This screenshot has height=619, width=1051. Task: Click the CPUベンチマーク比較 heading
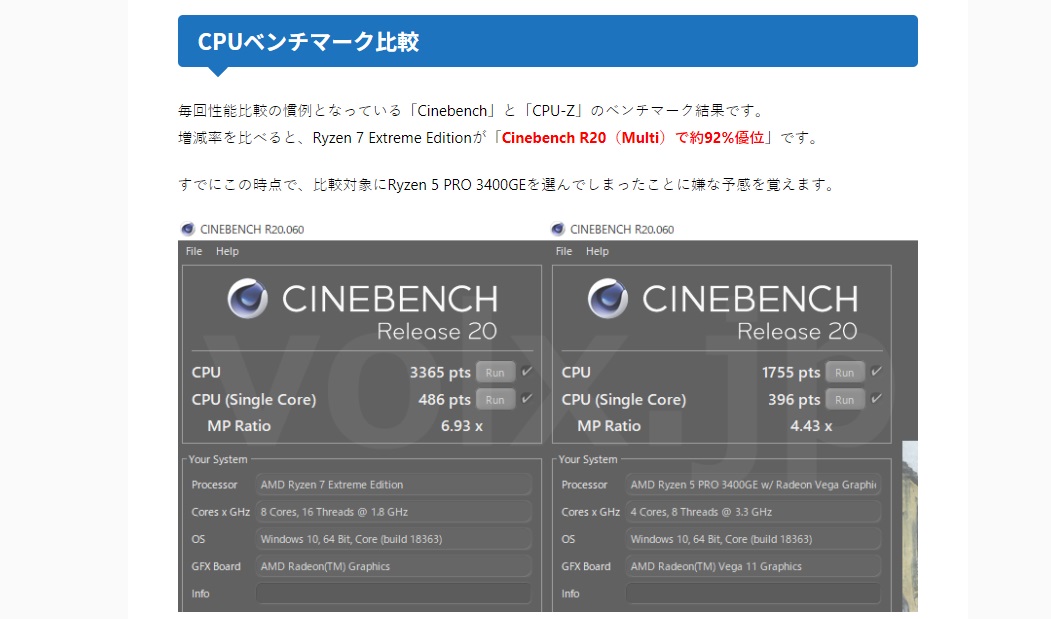(308, 42)
